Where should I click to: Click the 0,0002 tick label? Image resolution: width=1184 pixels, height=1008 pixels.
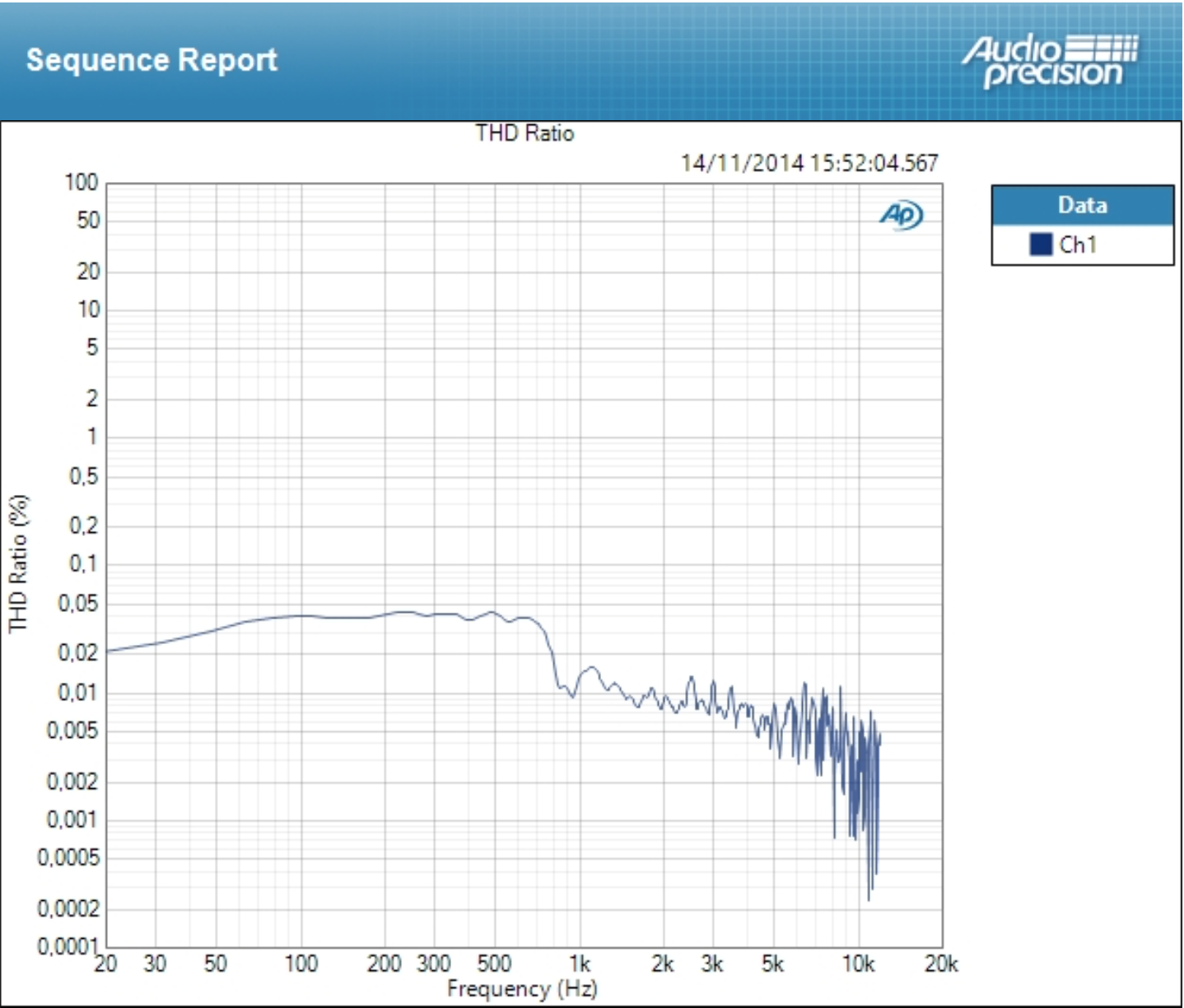coord(68,909)
